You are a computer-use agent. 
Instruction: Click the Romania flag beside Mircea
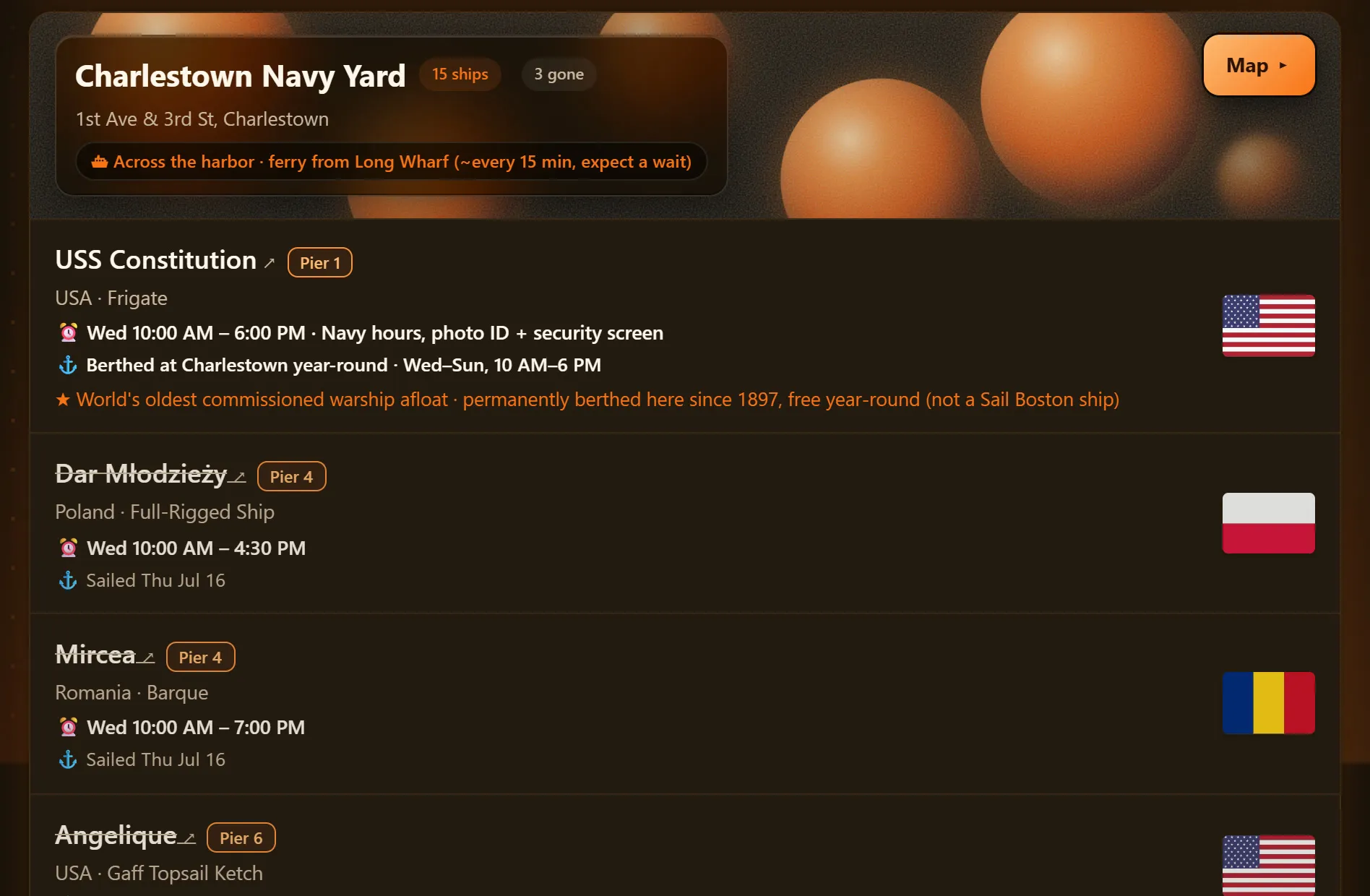(1268, 703)
